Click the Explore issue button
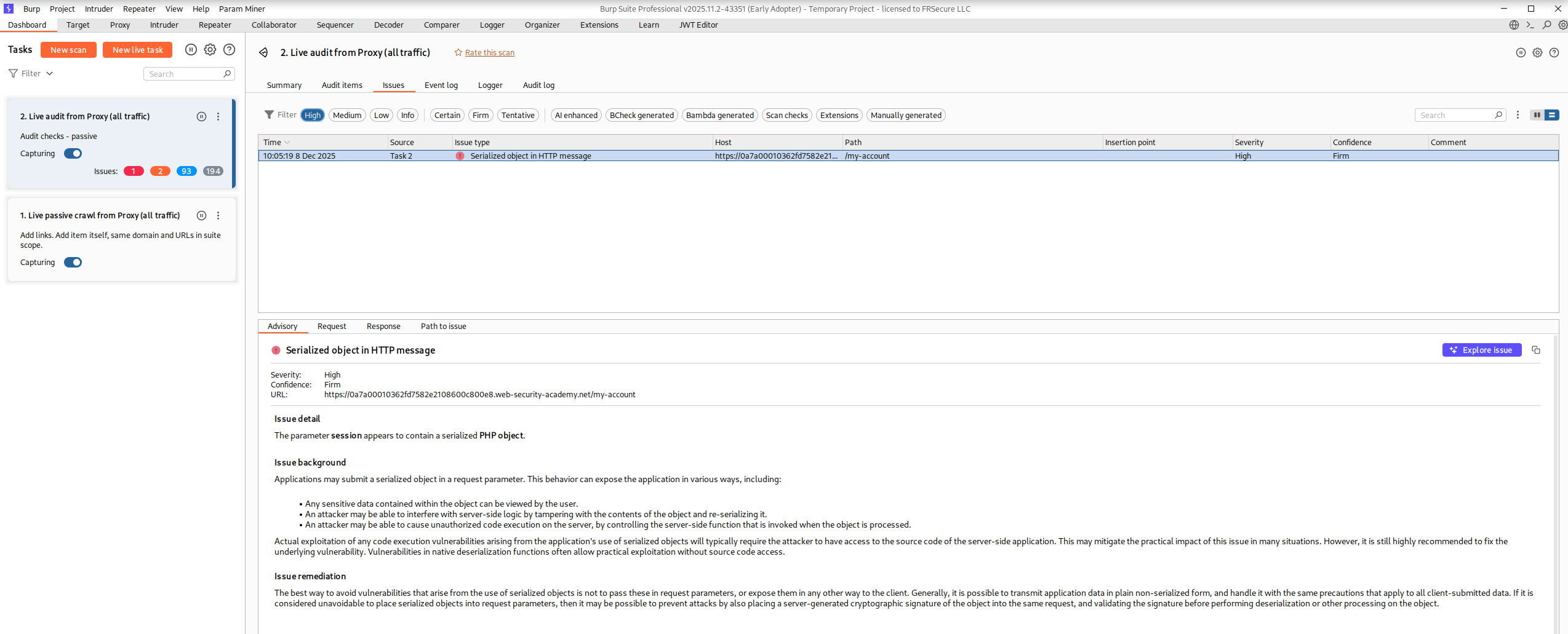This screenshot has width=1568, height=634. coord(1481,350)
